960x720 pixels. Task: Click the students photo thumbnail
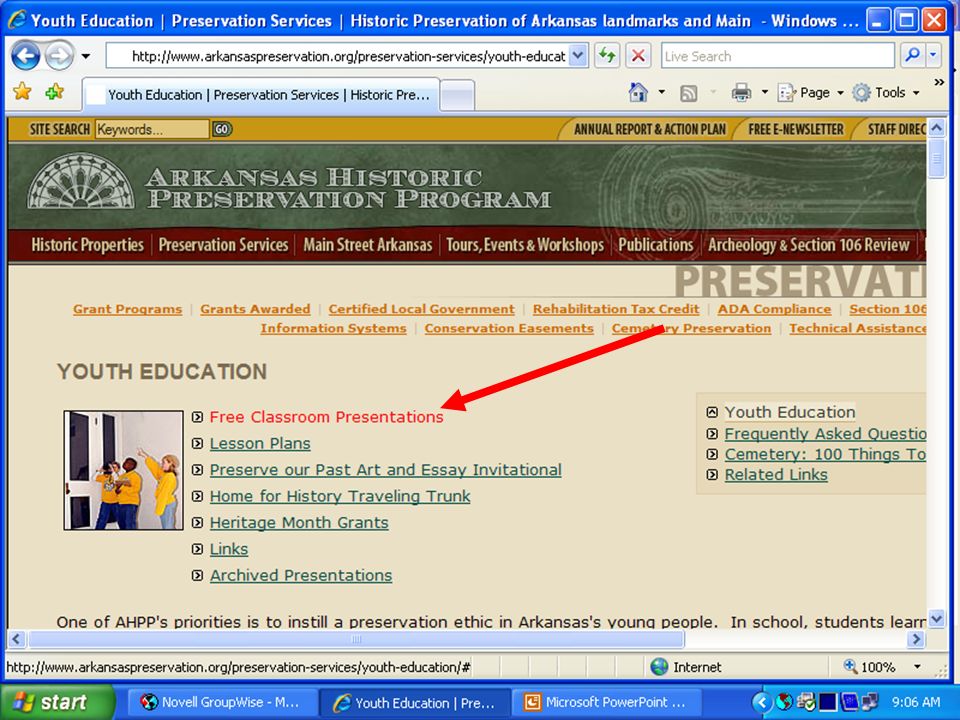click(x=123, y=470)
